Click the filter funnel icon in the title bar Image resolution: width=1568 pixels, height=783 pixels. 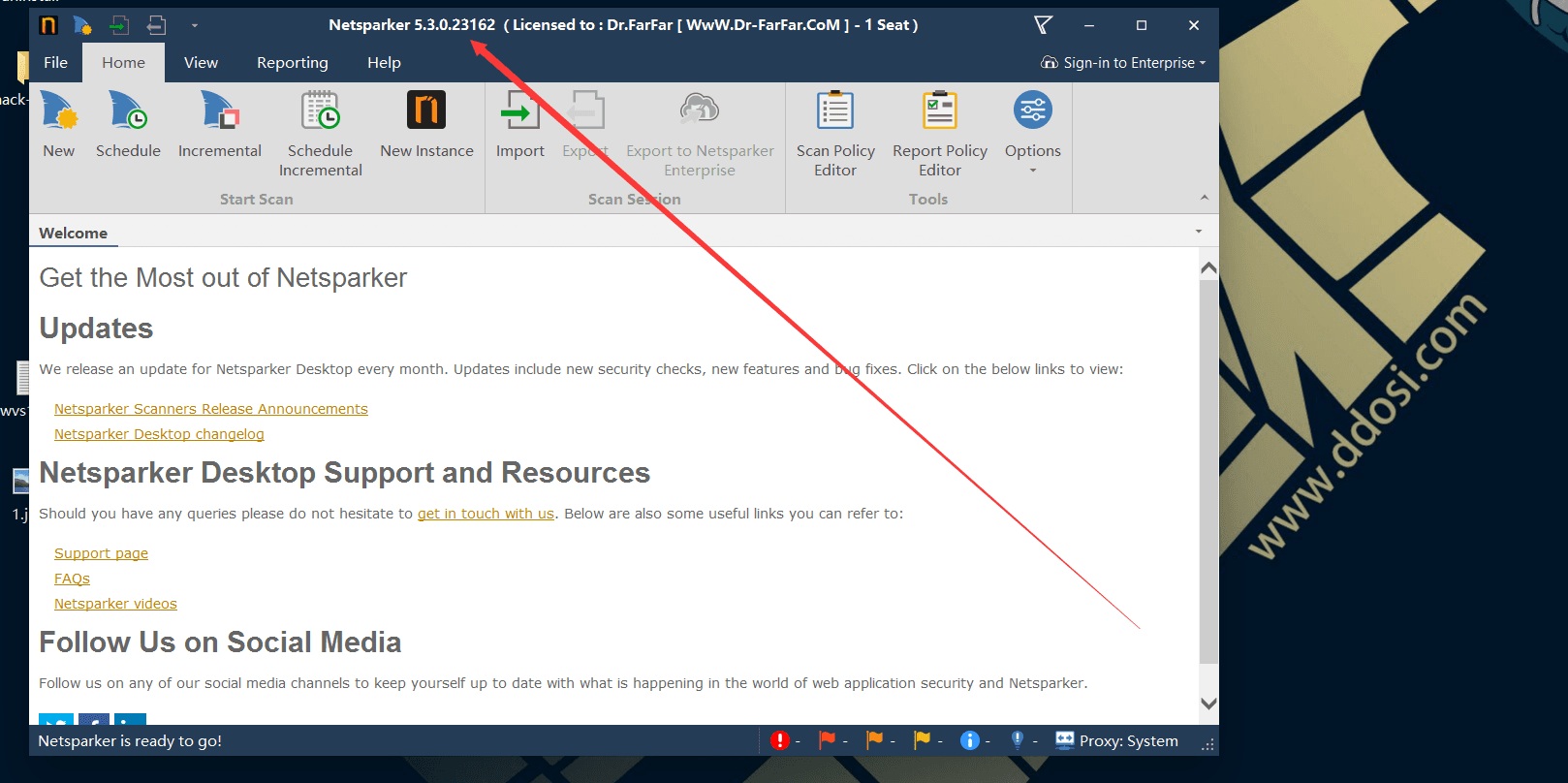[x=1043, y=25]
